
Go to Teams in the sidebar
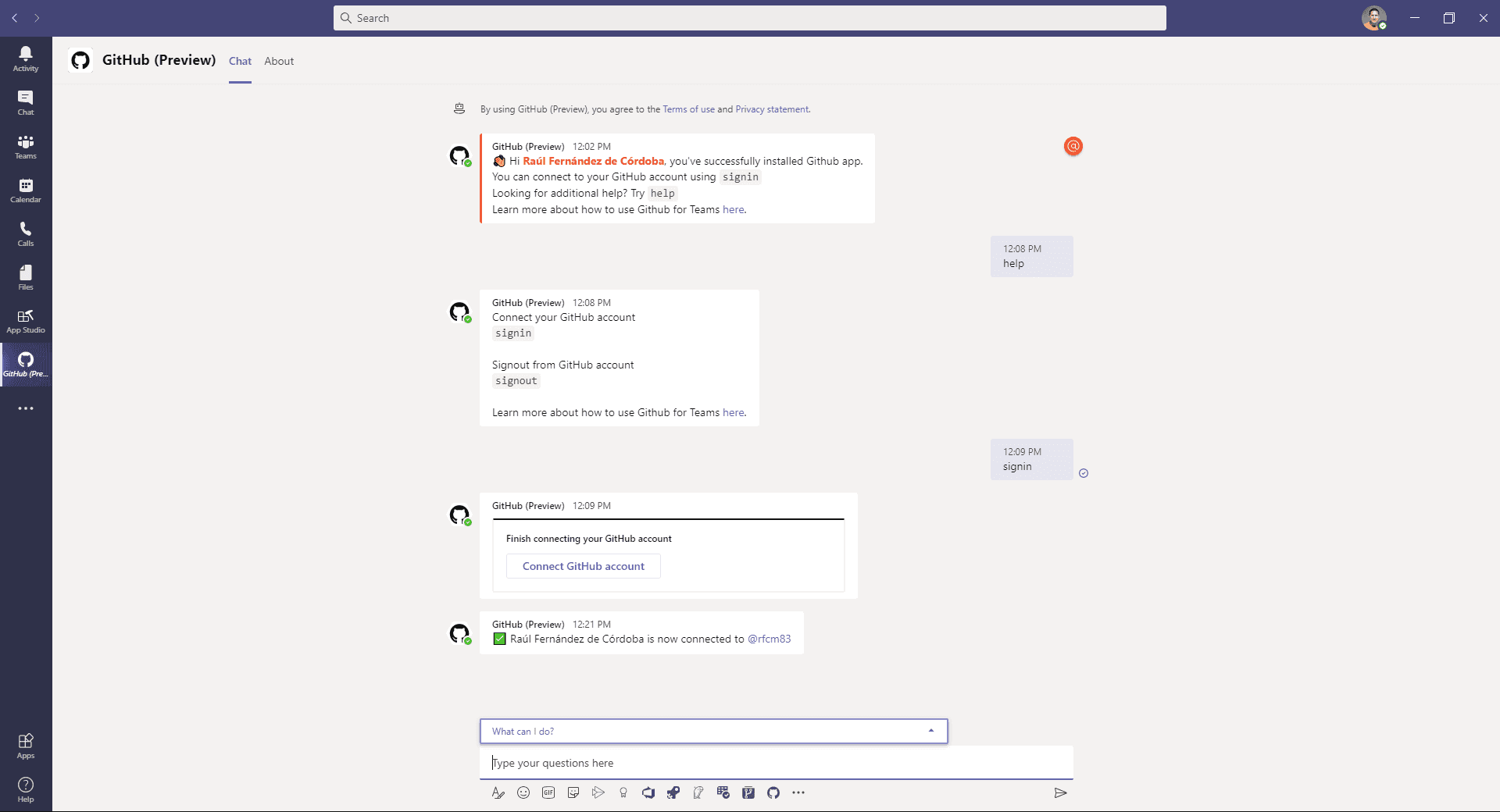click(26, 146)
